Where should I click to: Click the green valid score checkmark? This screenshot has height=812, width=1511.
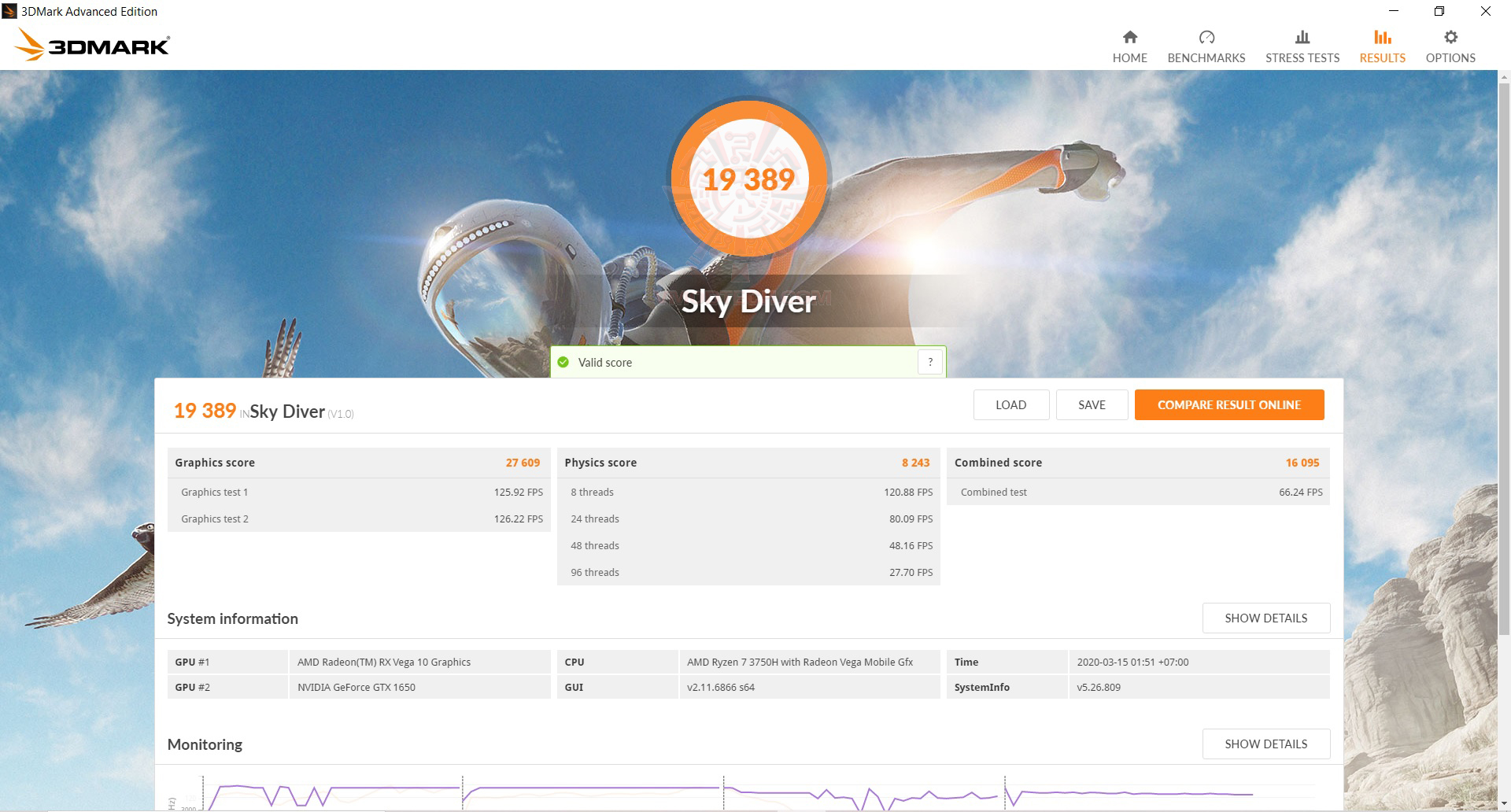coord(563,362)
